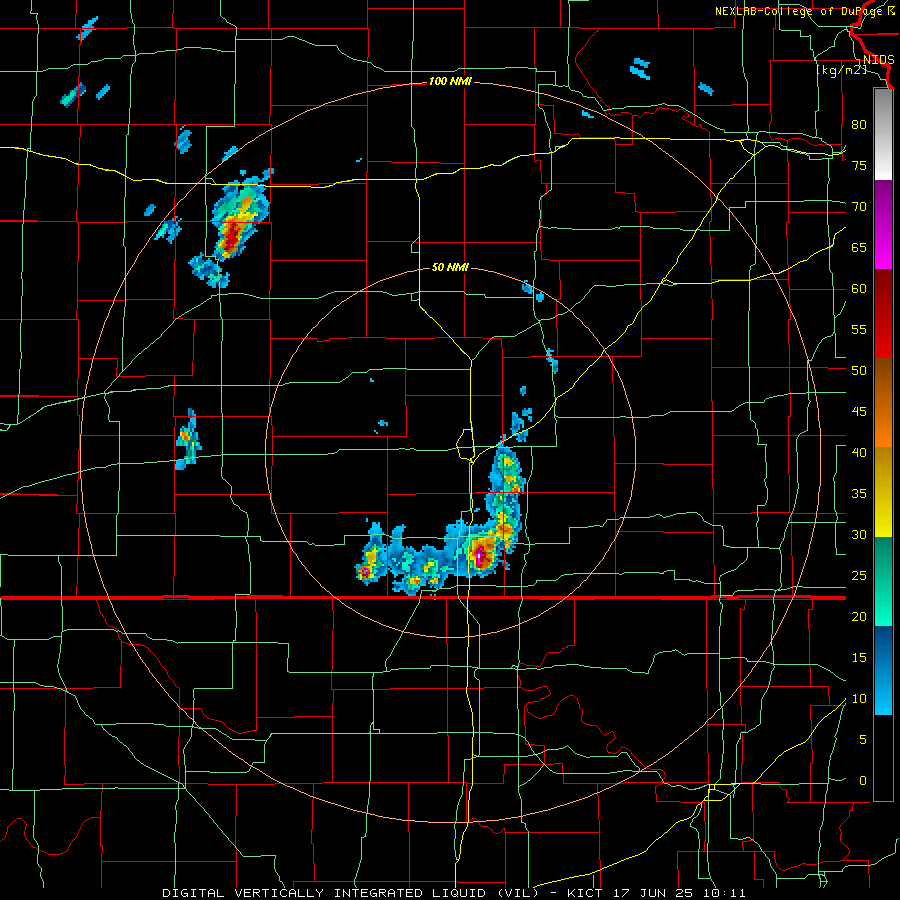Click the '17 JUN 25 10:11' timestamp
Image resolution: width=900 pixels, height=900 pixels.
coord(680,893)
